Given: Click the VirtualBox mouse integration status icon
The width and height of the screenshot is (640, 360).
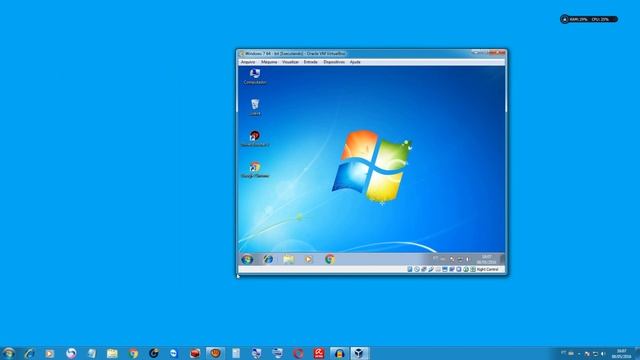Looking at the screenshot, I should [x=466, y=269].
